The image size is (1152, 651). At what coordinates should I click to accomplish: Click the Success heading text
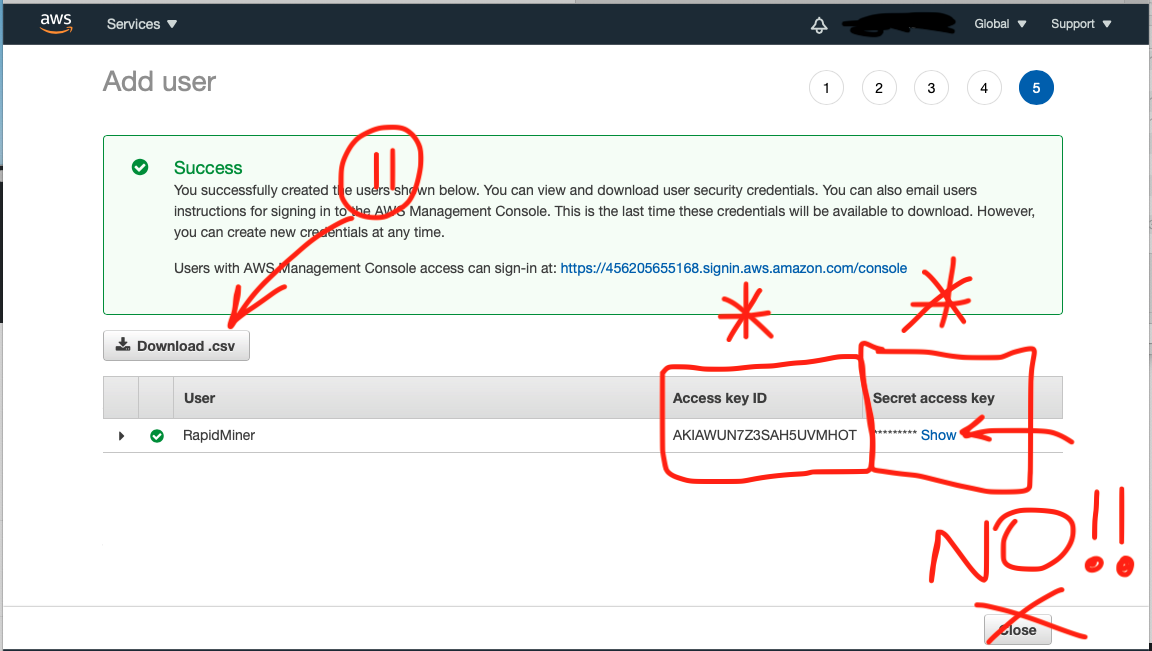click(x=208, y=168)
